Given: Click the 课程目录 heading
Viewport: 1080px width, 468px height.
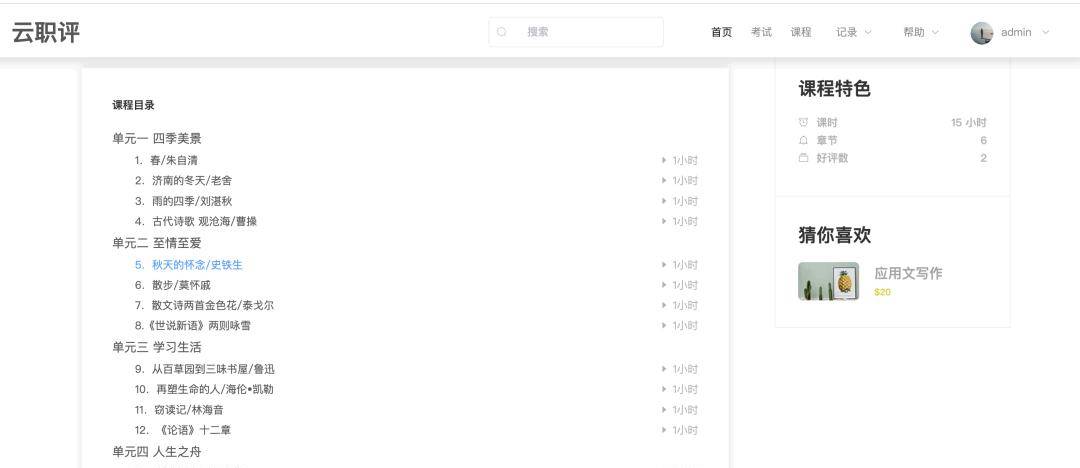Looking at the screenshot, I should pyautogui.click(x=134, y=105).
